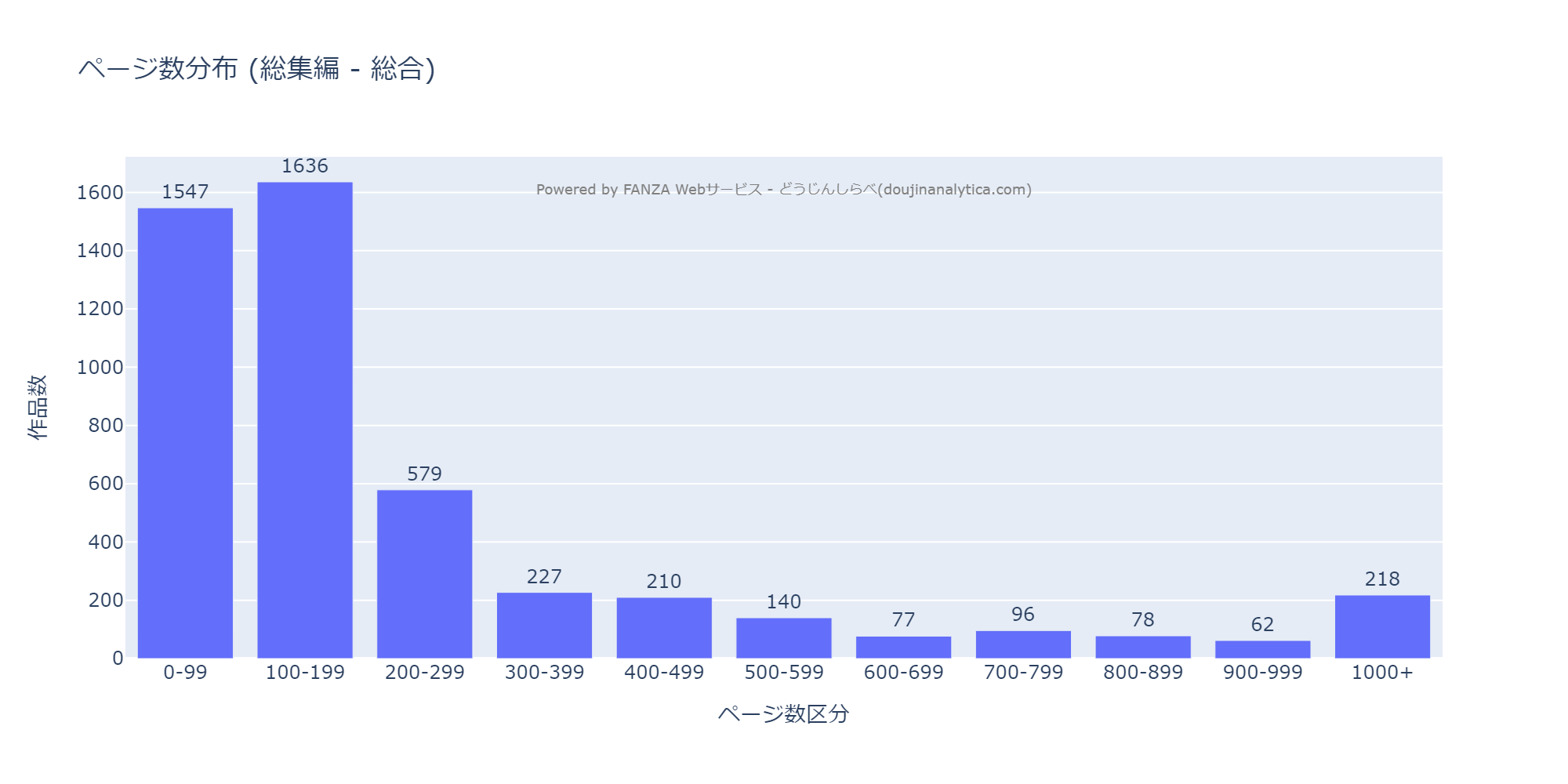
Task: Select the 500-599 bar
Action: click(783, 638)
